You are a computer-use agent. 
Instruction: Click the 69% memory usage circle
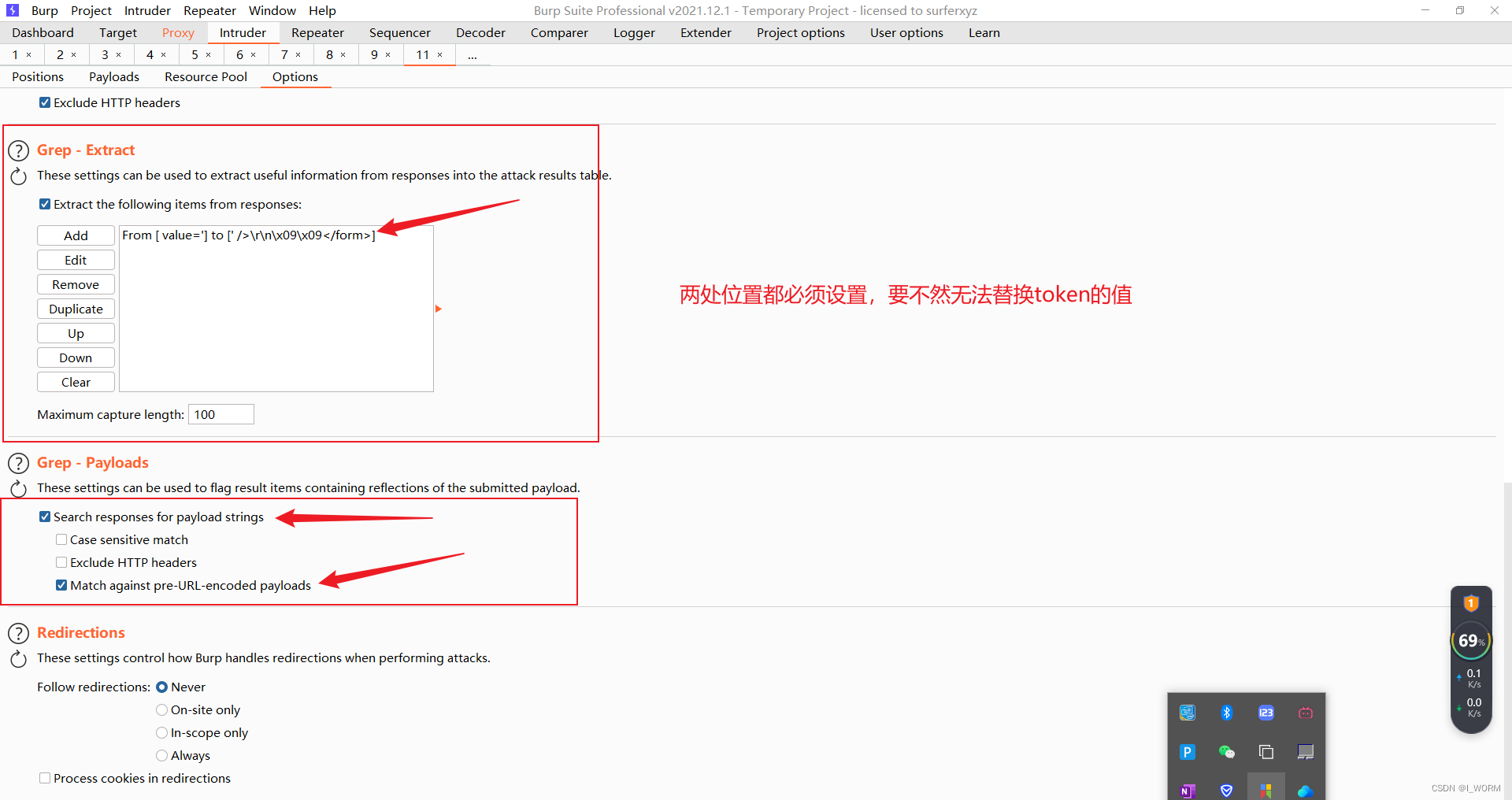(x=1470, y=641)
